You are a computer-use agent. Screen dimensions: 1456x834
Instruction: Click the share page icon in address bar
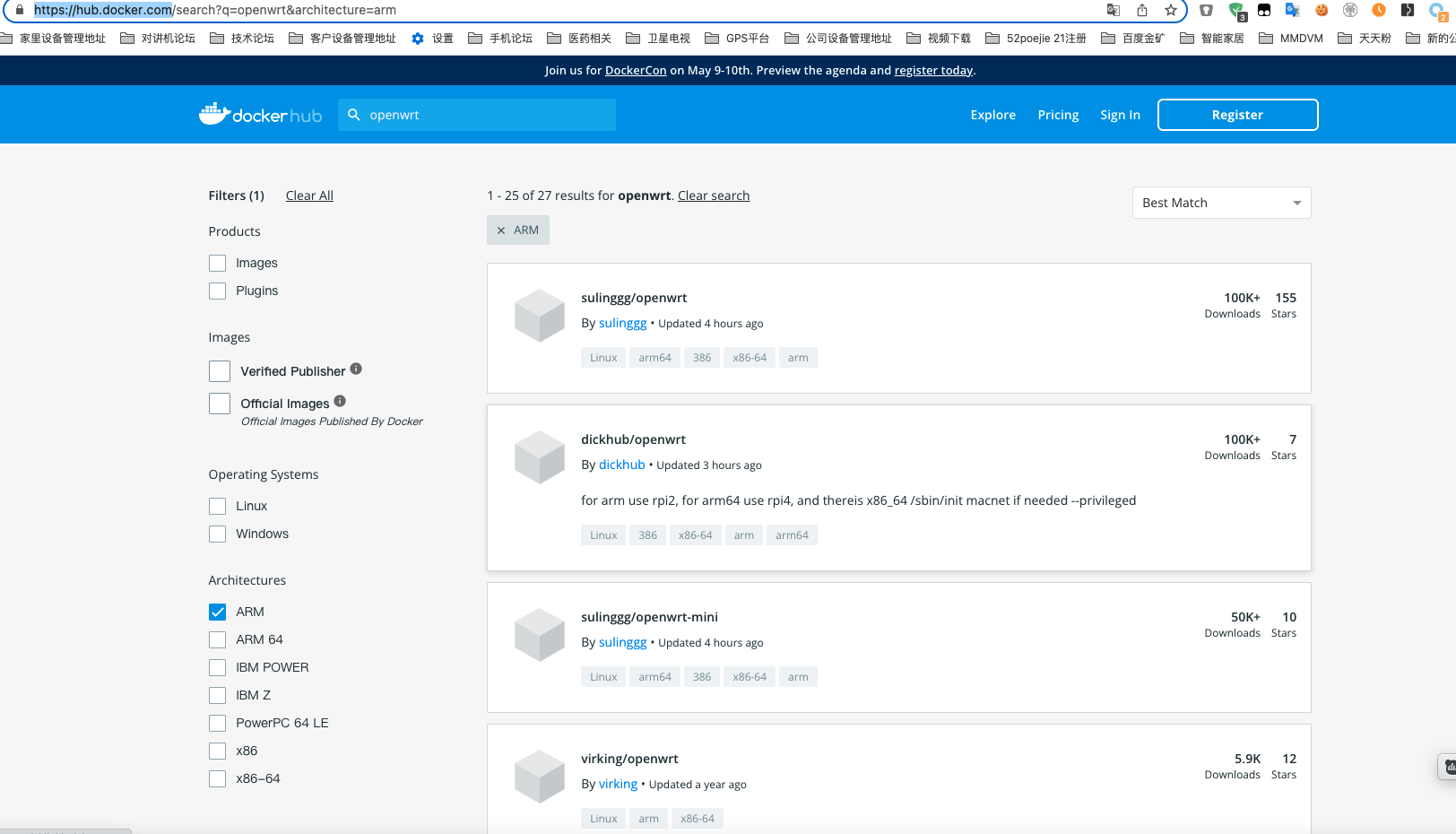click(1142, 10)
